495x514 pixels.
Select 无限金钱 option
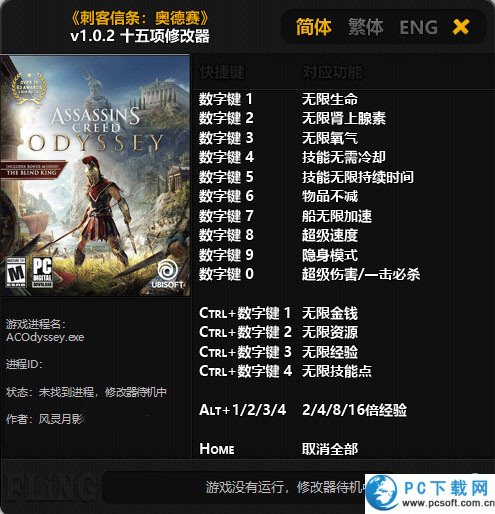(x=330, y=313)
